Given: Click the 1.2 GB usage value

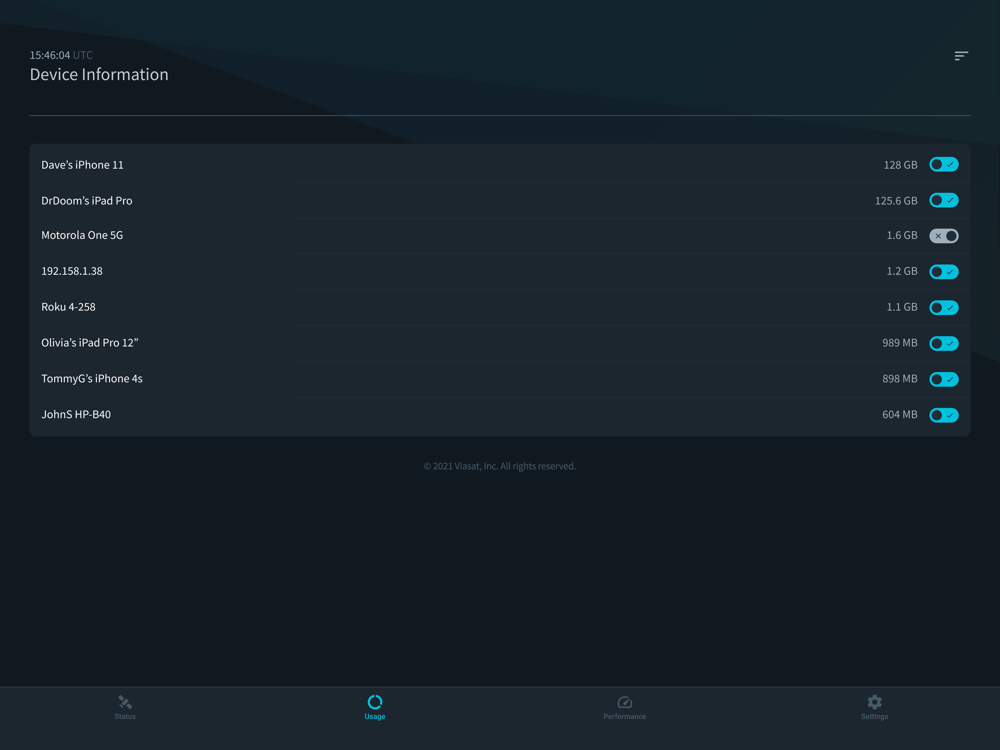Looking at the screenshot, I should tap(902, 271).
